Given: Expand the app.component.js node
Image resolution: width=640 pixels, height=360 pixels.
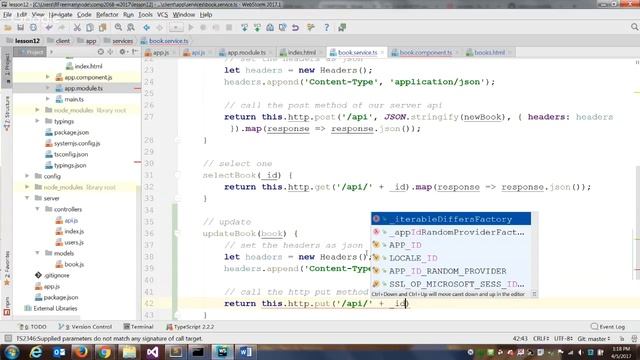Looking at the screenshot, I should pyautogui.click(x=47, y=77).
